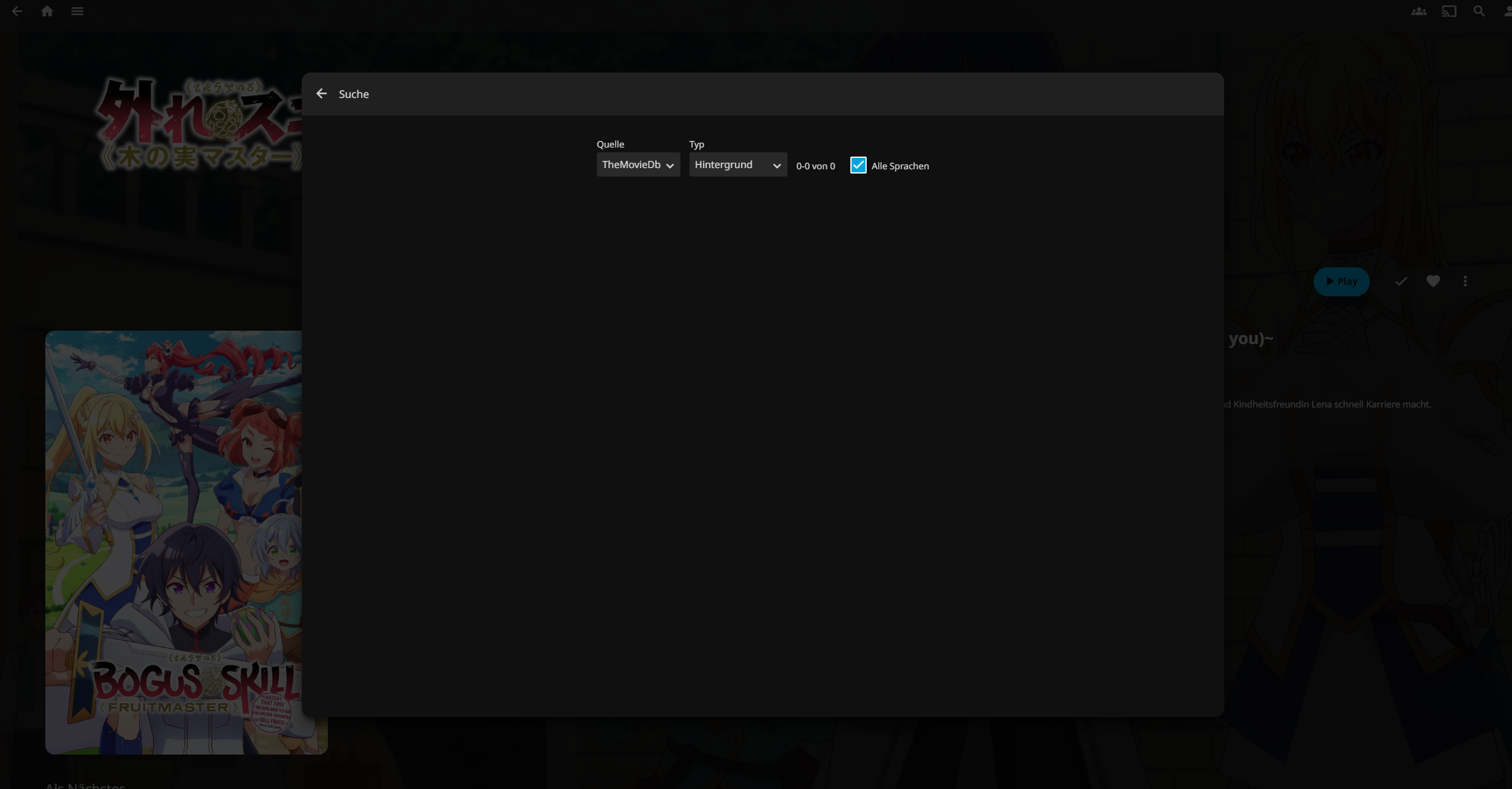The width and height of the screenshot is (1512, 789).
Task: Click the cast to device icon
Action: [1448, 11]
